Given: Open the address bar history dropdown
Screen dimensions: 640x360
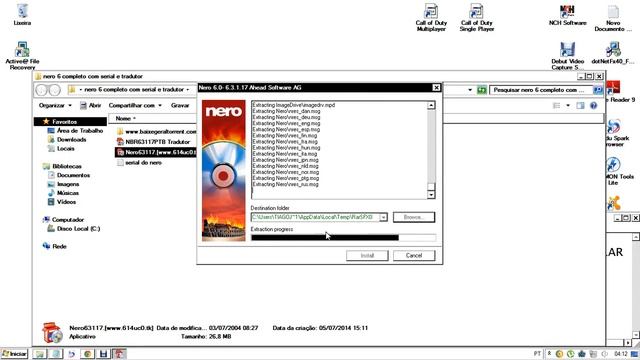Looking at the screenshot, I should 470,90.
